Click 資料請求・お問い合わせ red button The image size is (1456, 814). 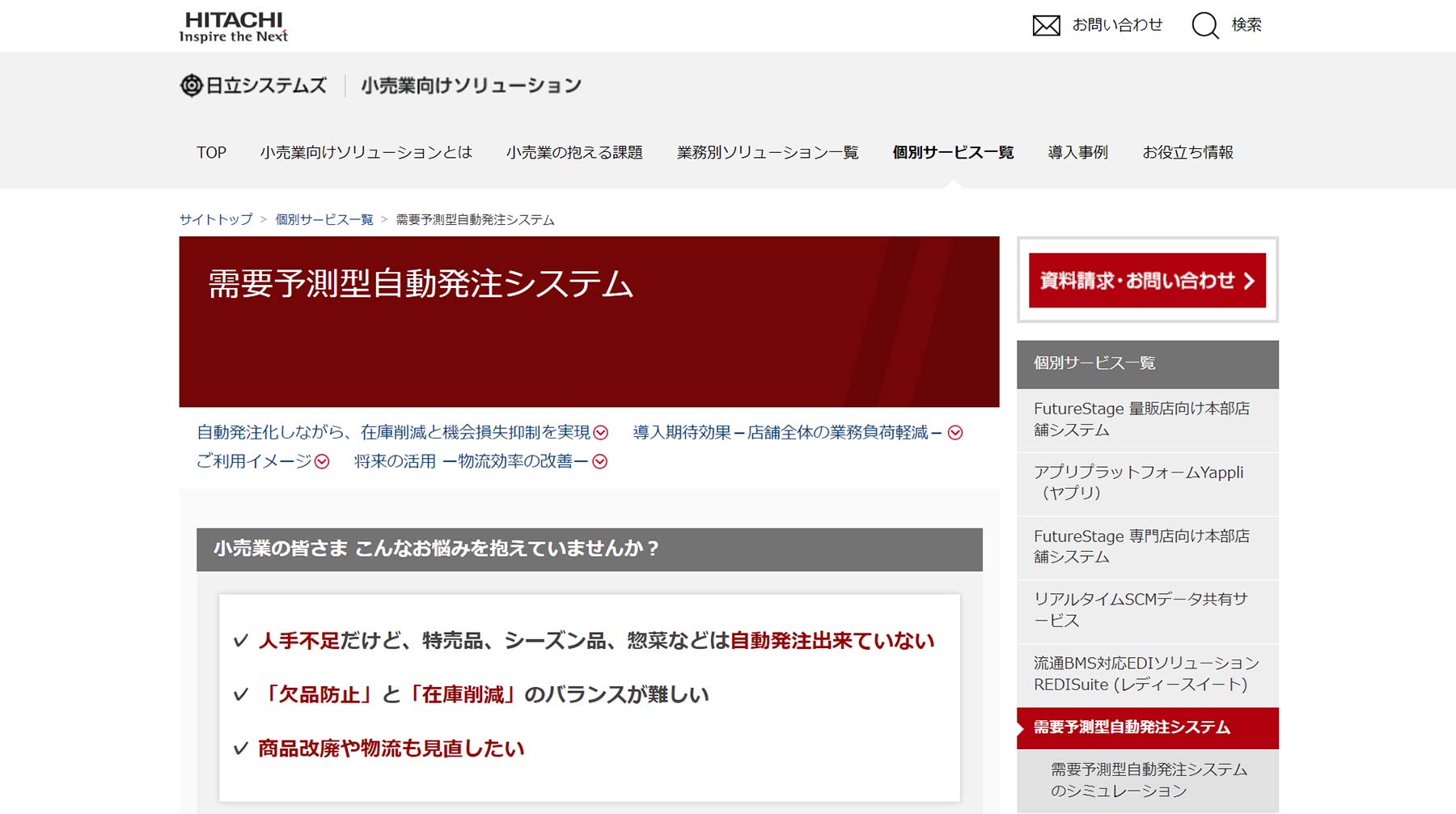(1147, 280)
